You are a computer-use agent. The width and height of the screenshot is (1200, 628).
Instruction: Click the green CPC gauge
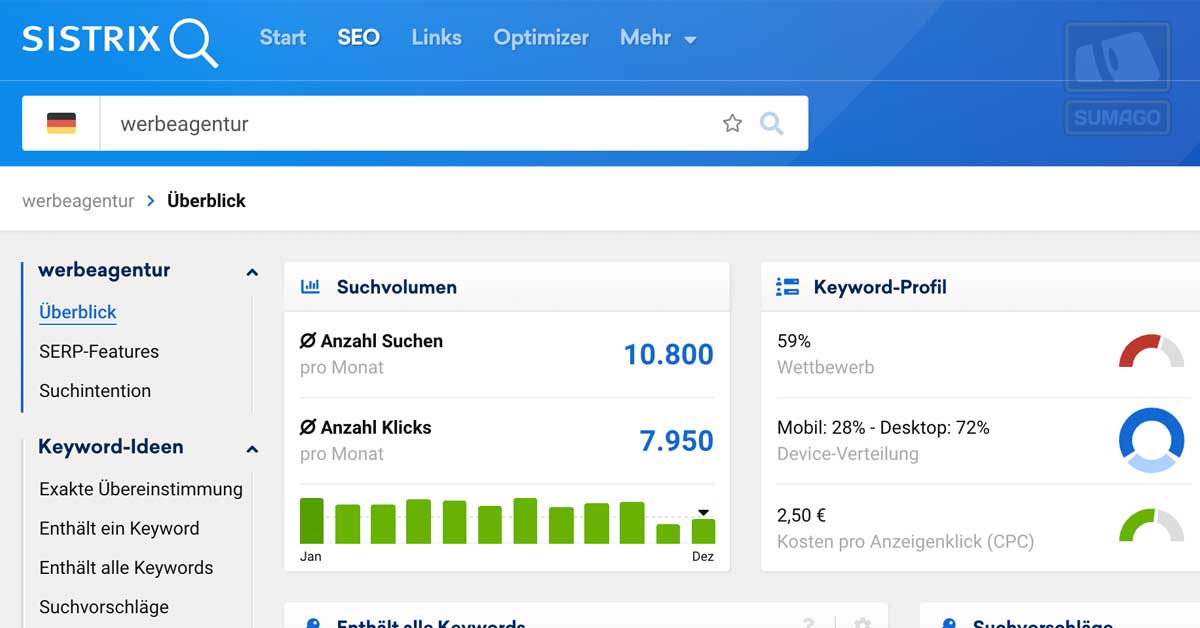pyautogui.click(x=1151, y=526)
